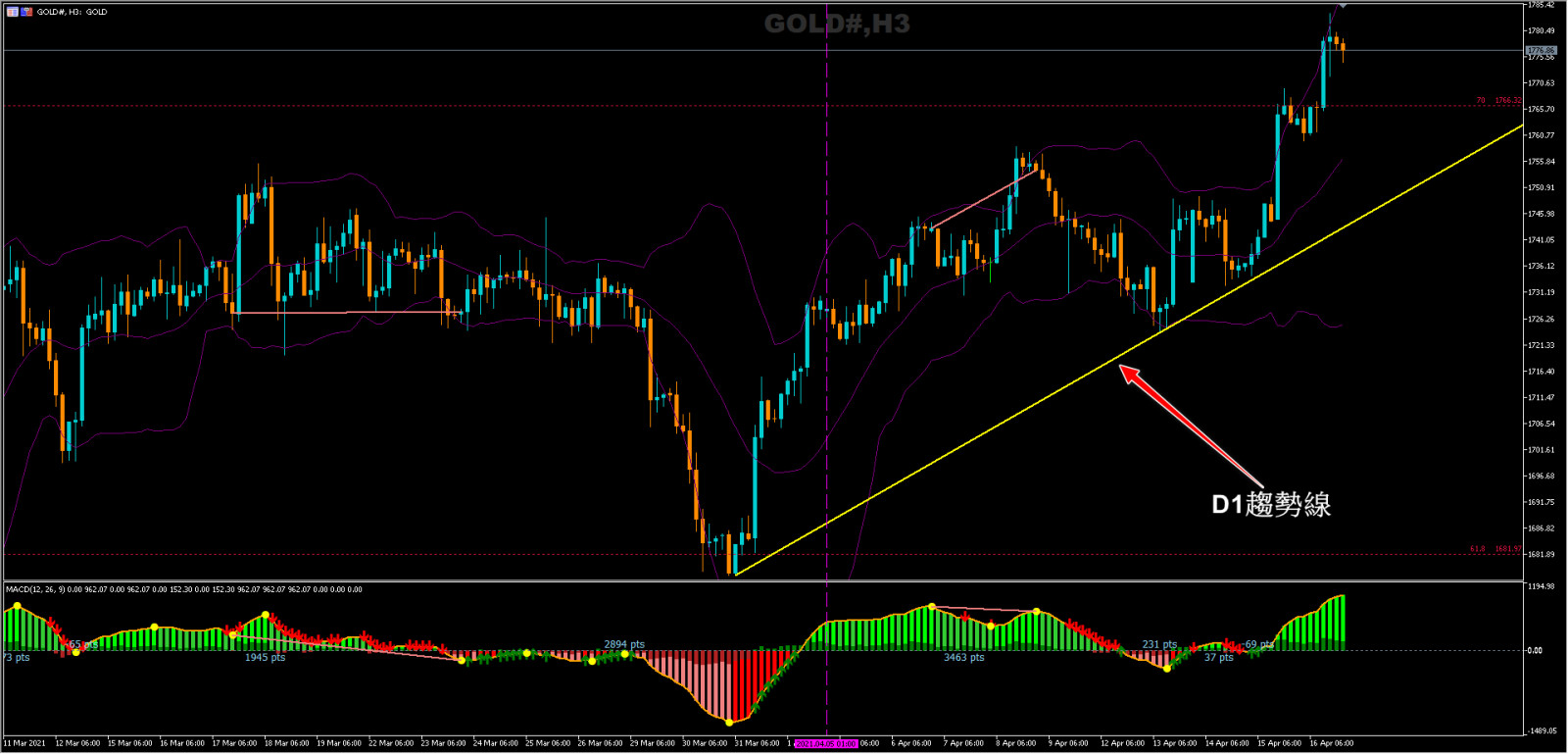This screenshot has width=1568, height=754.
Task: Select the 1766.32 red level label
Action: click(x=1508, y=100)
